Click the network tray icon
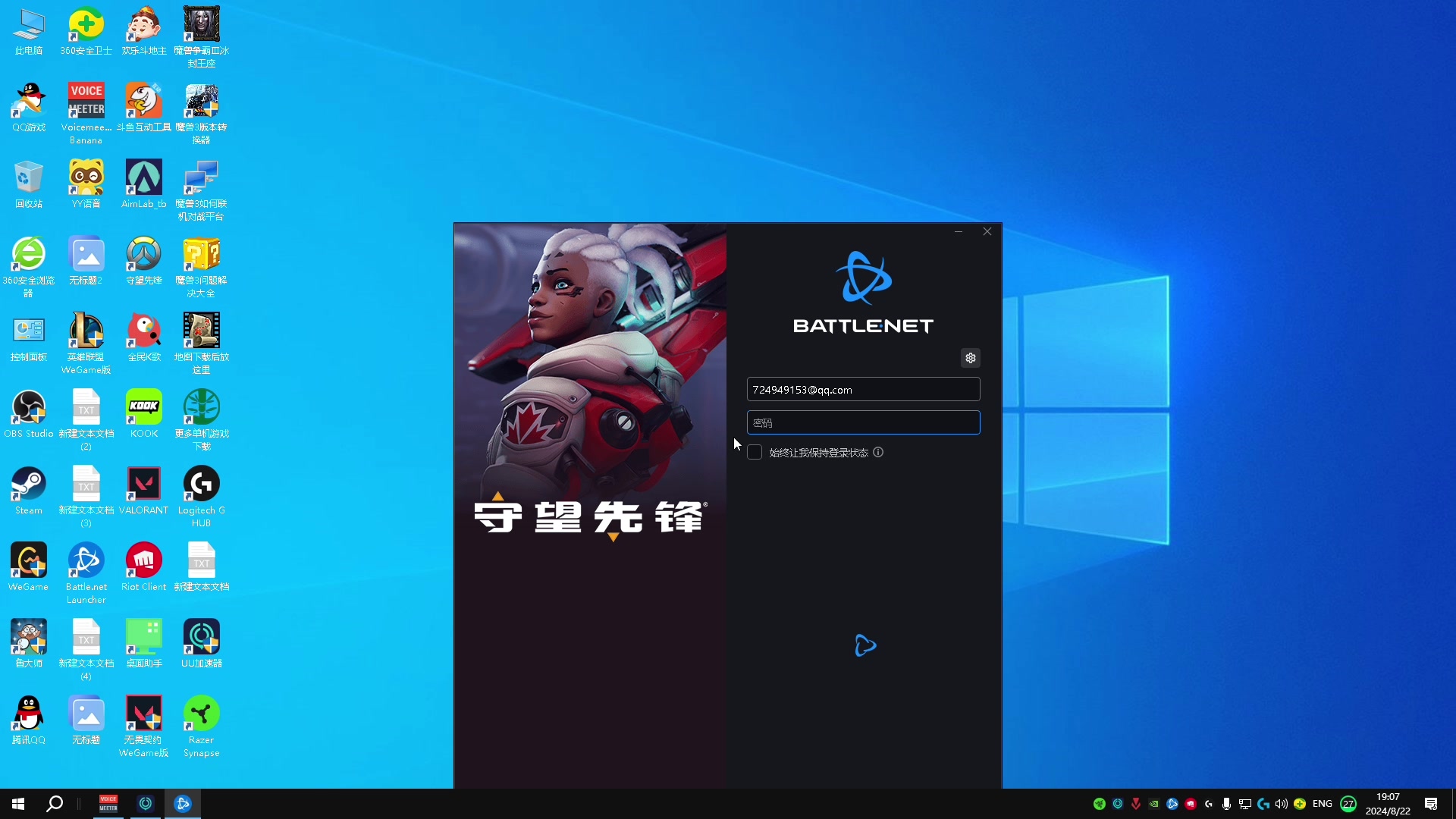The height and width of the screenshot is (819, 1456). pos(1244,804)
